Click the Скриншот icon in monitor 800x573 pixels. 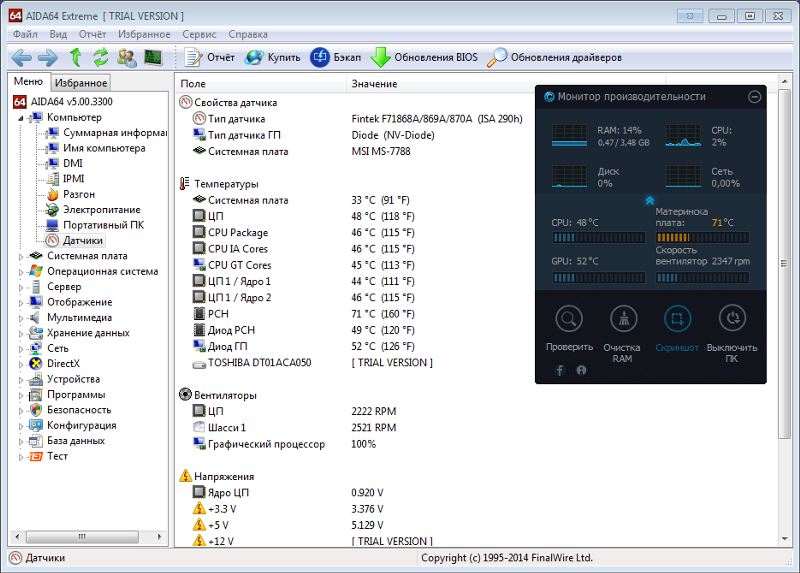coord(677,319)
